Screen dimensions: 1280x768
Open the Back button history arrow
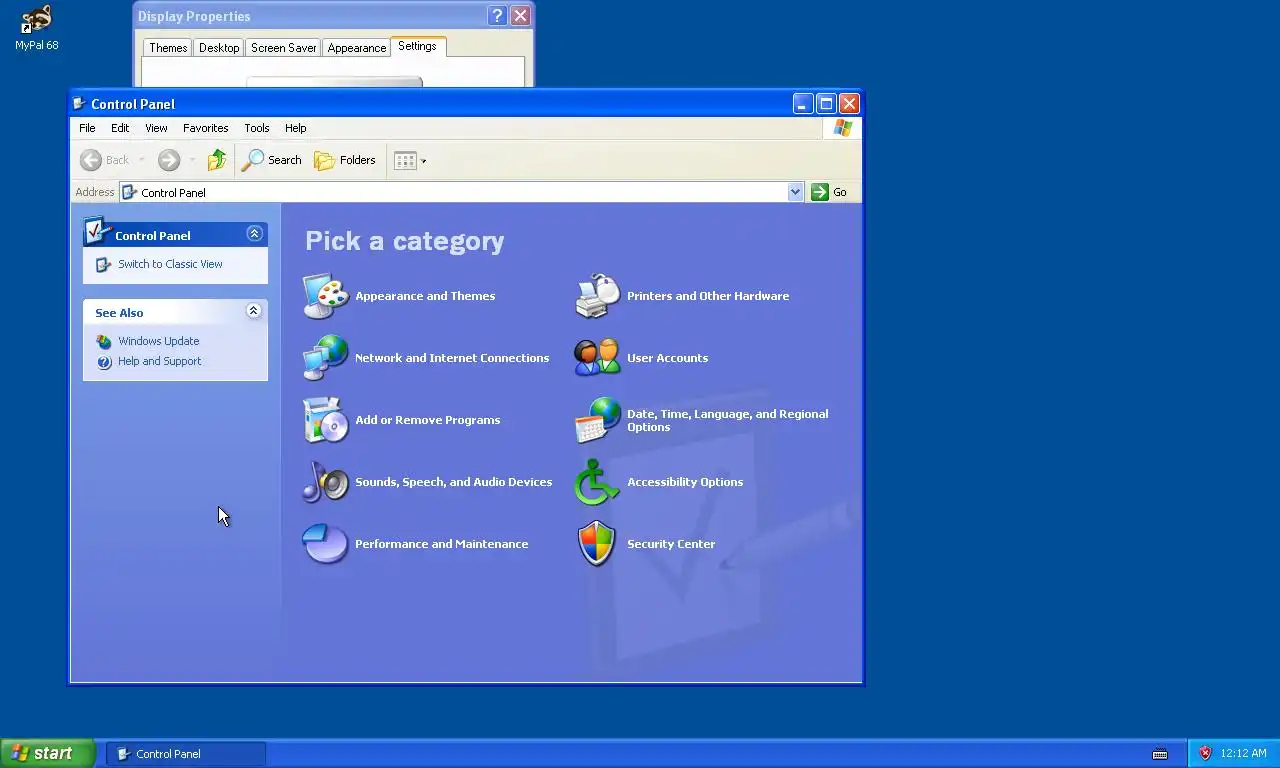tap(142, 160)
